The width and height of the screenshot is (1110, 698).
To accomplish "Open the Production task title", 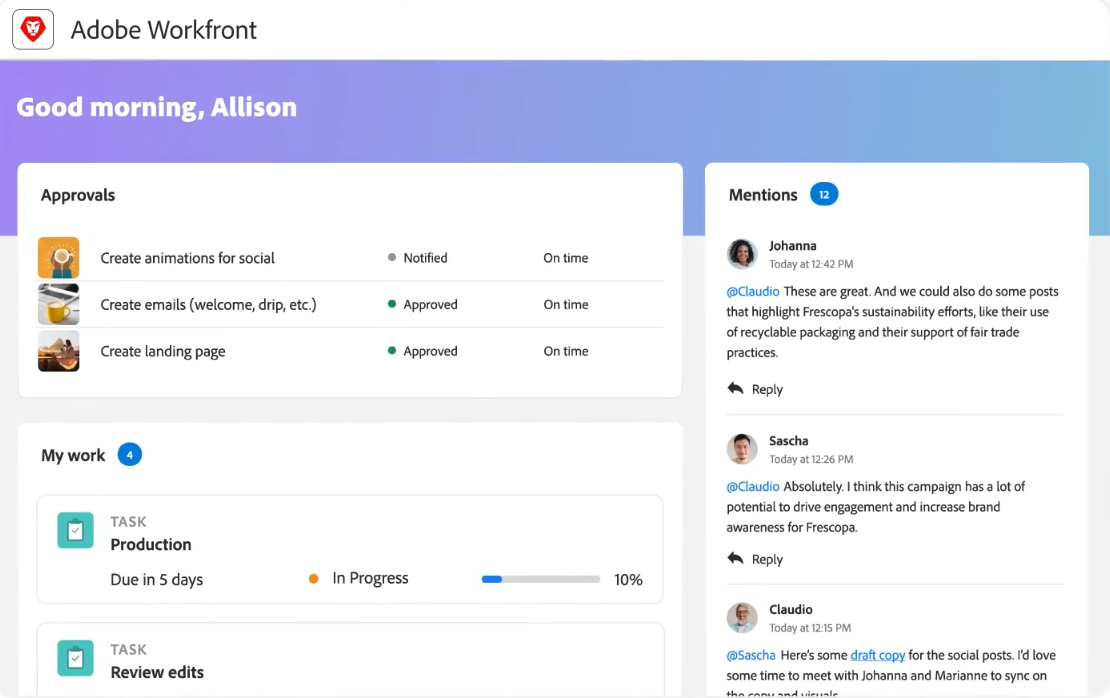I will pos(151,544).
